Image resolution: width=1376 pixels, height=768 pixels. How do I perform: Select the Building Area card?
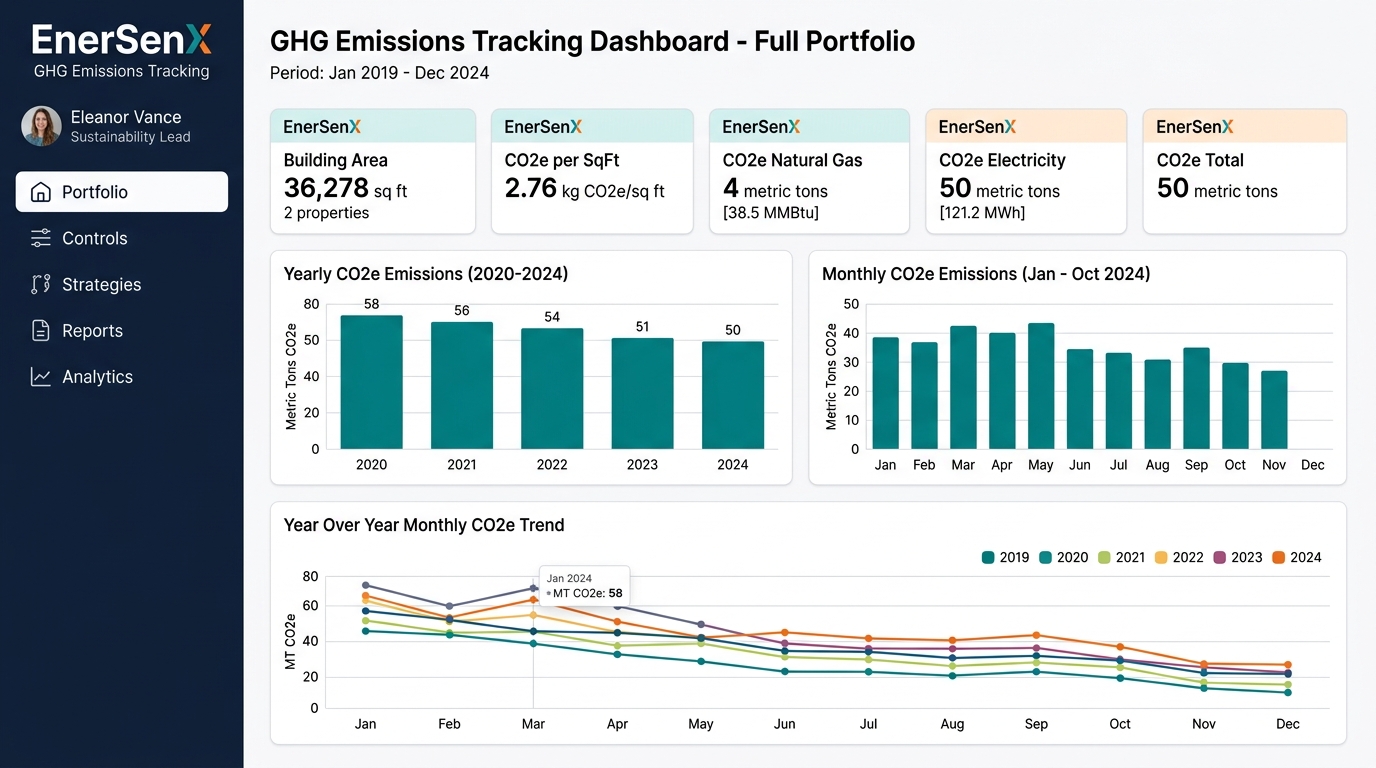[x=372, y=171]
